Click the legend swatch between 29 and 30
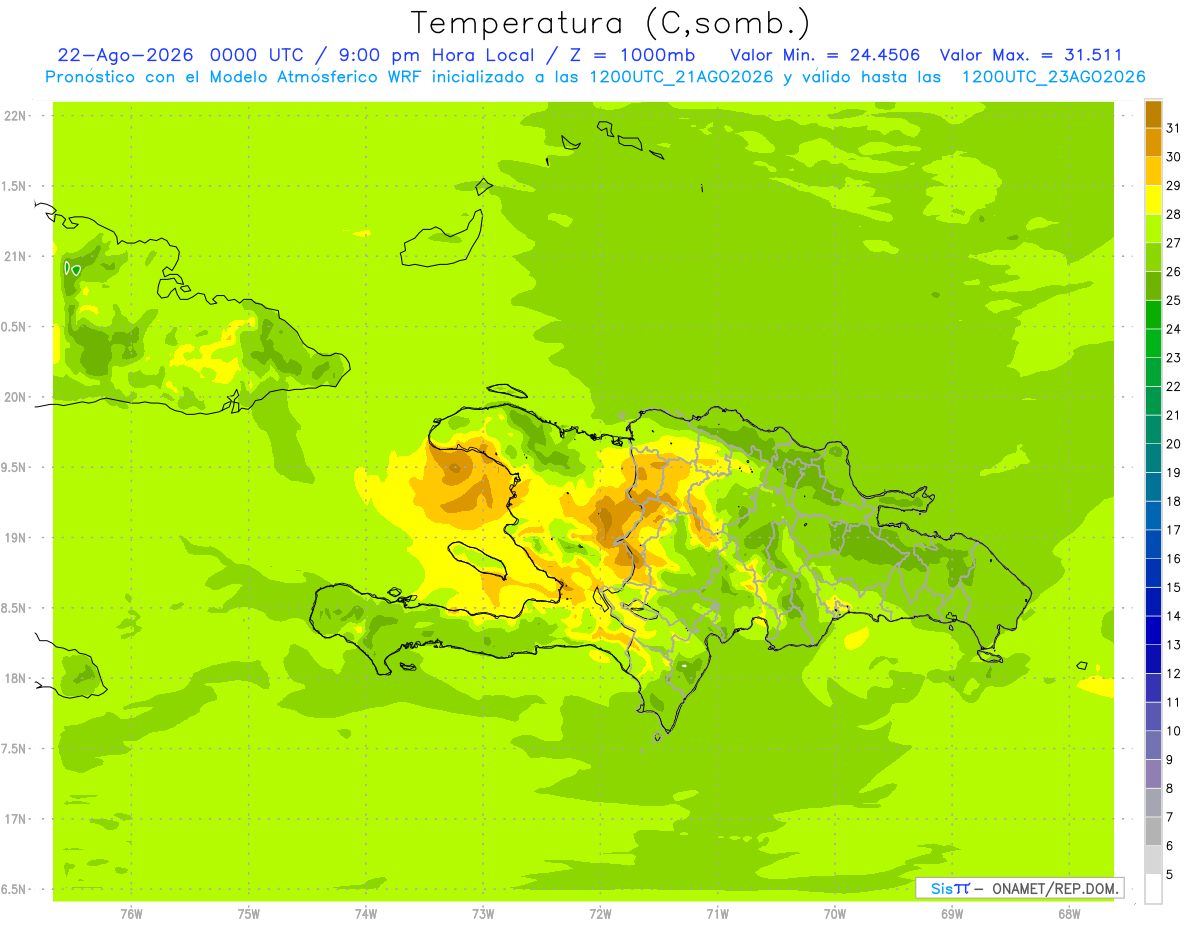The width and height of the screenshot is (1200, 927). point(1153,171)
